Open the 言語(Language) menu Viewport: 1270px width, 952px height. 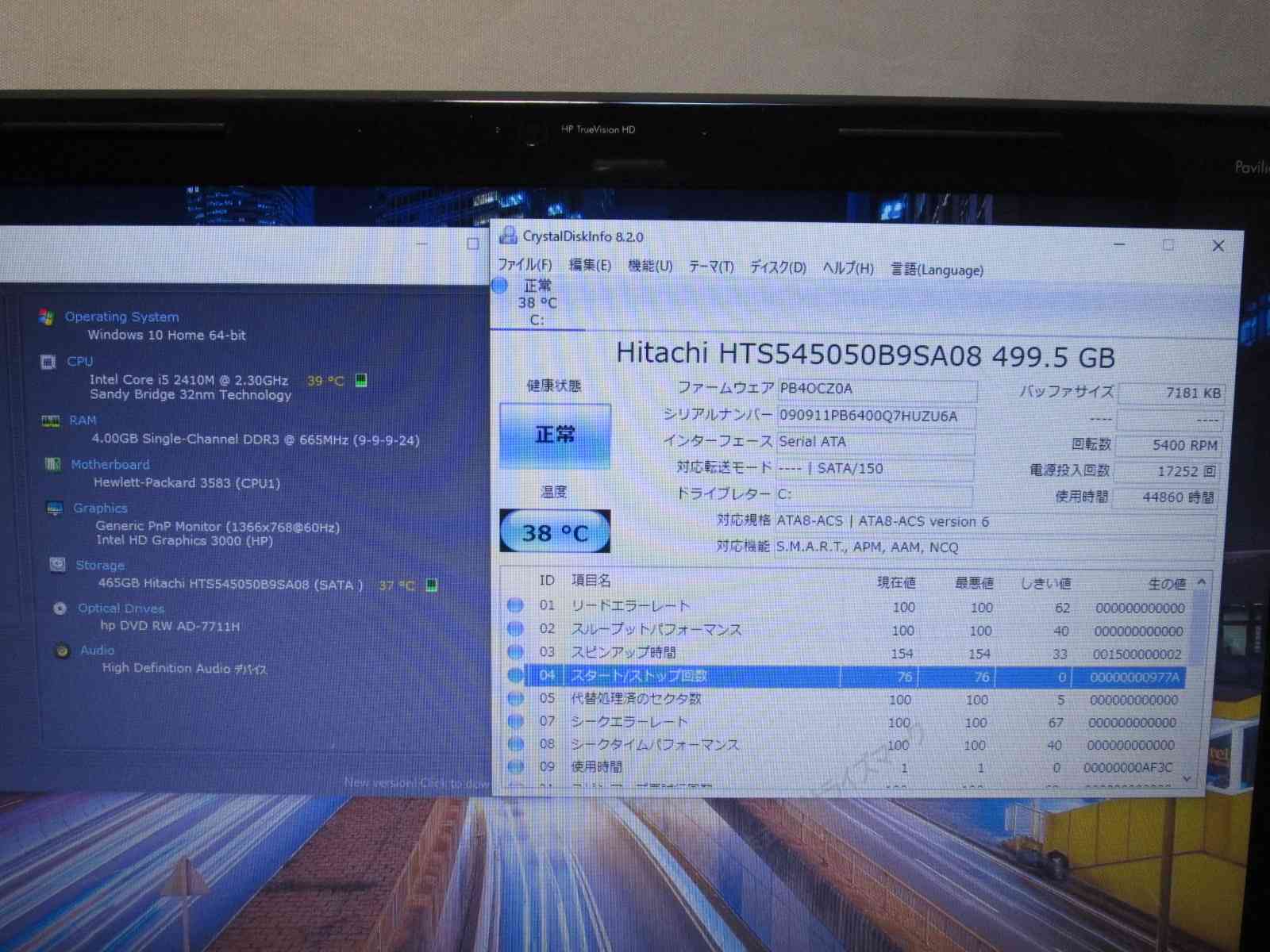coord(937,270)
